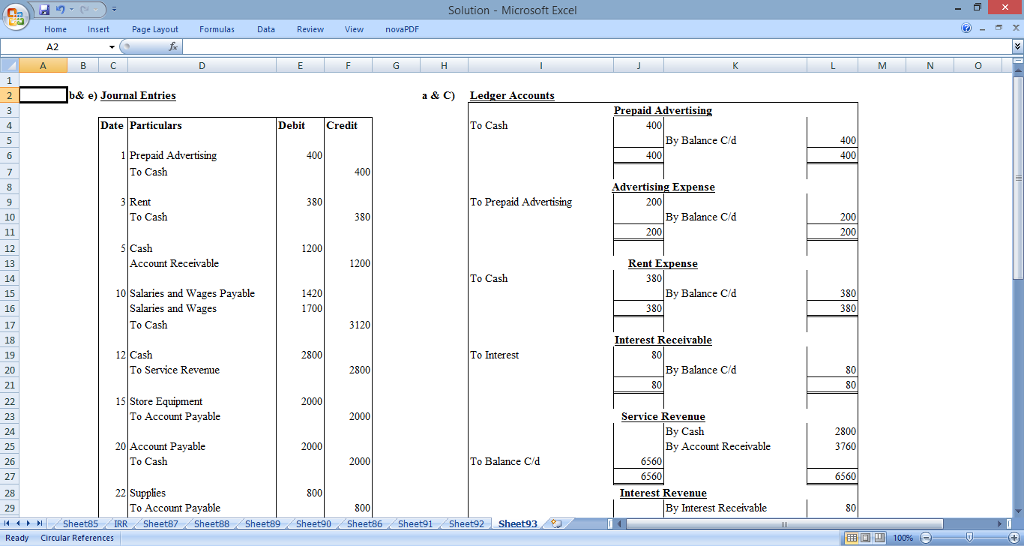Switch to the Sheet92 tab
This screenshot has height=546, width=1024.
466,524
